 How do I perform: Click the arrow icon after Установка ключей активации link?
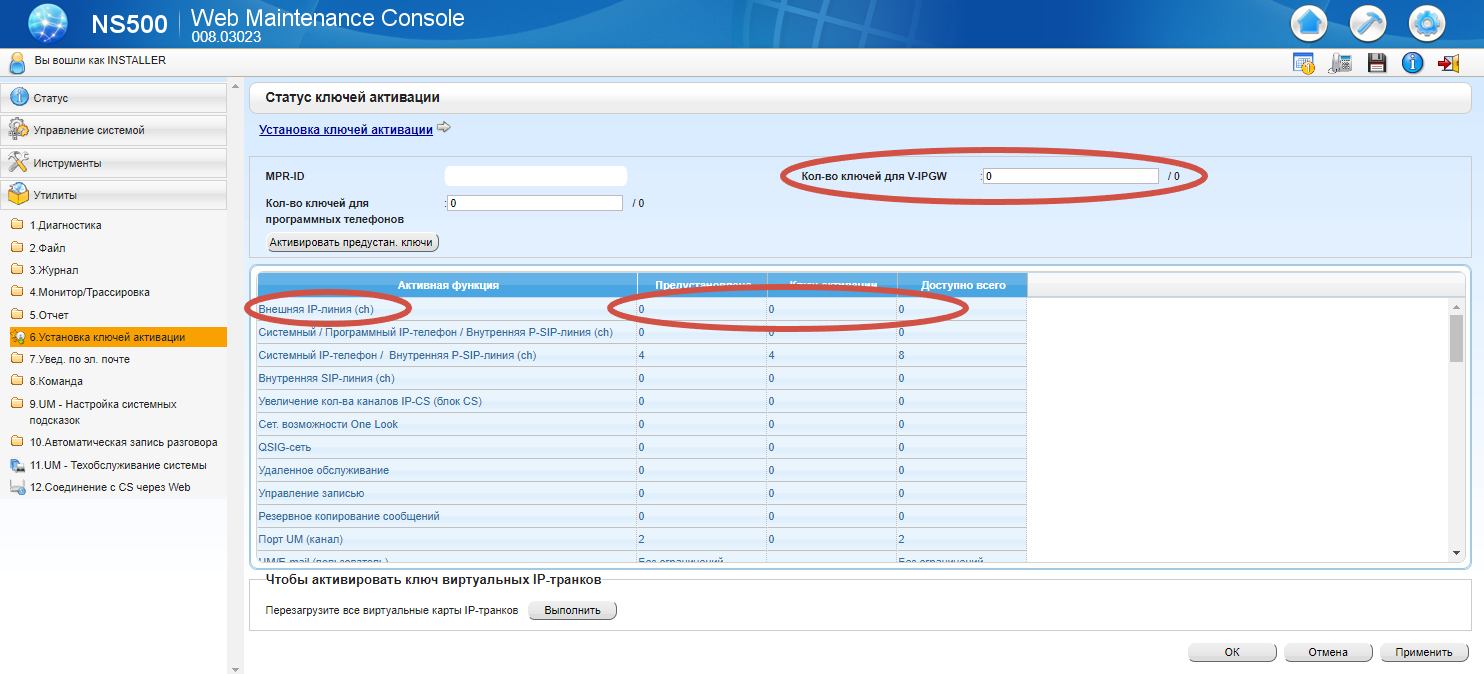[x=444, y=128]
